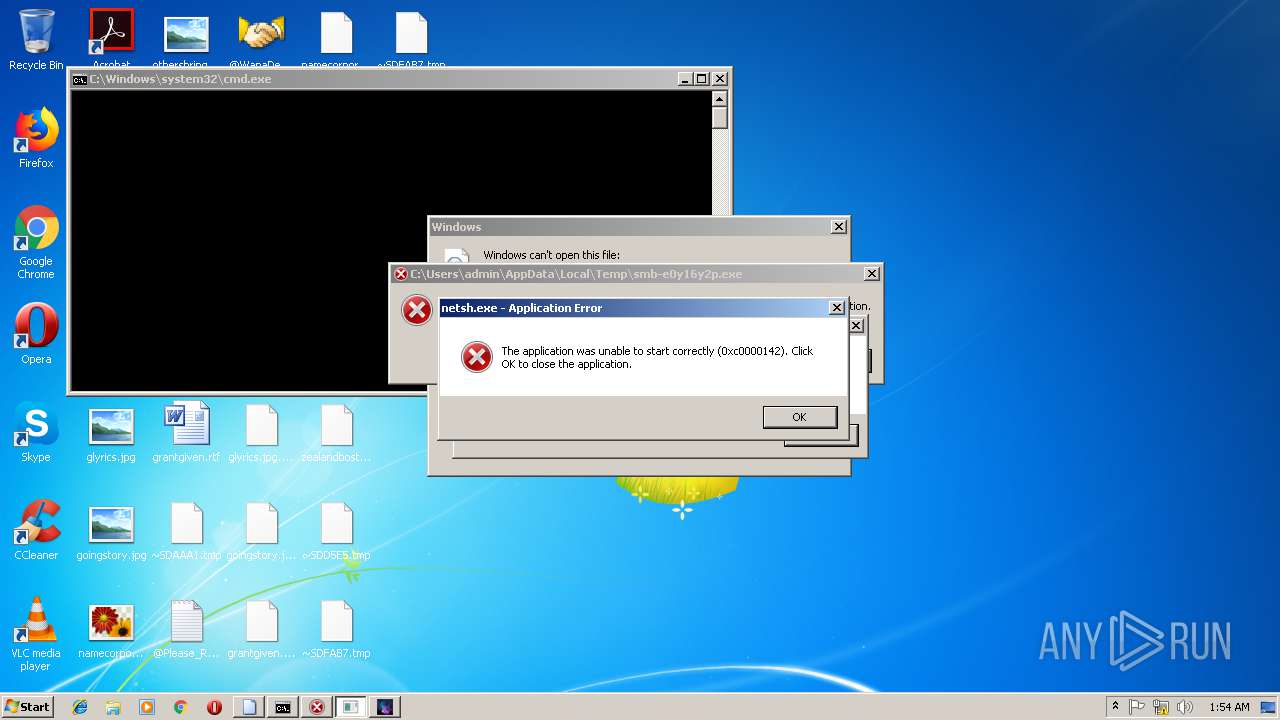Select the grantgiven.... blank file icon
This screenshot has height=720, width=1280.
[x=261, y=628]
